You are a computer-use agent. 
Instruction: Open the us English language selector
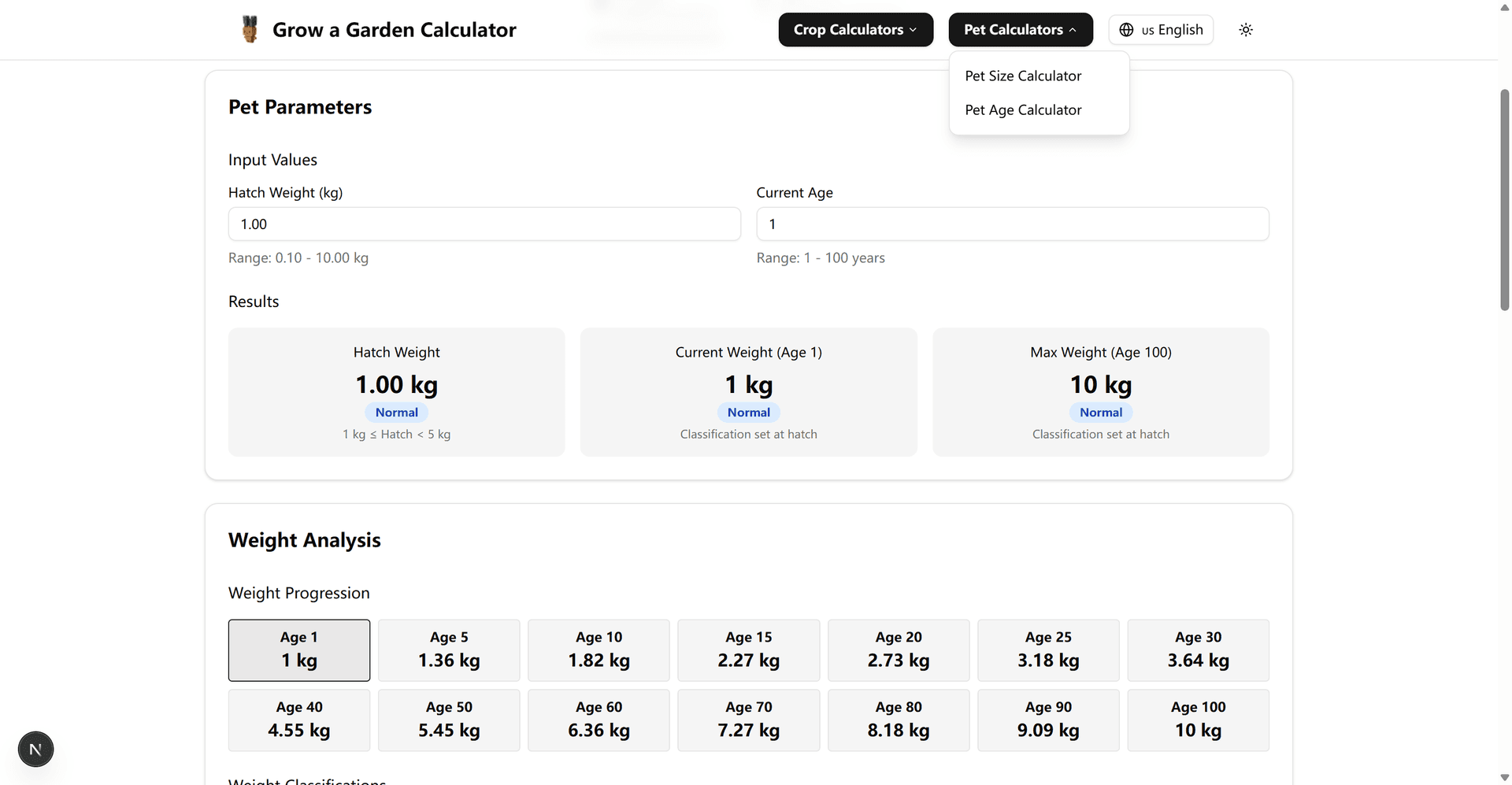(1161, 29)
